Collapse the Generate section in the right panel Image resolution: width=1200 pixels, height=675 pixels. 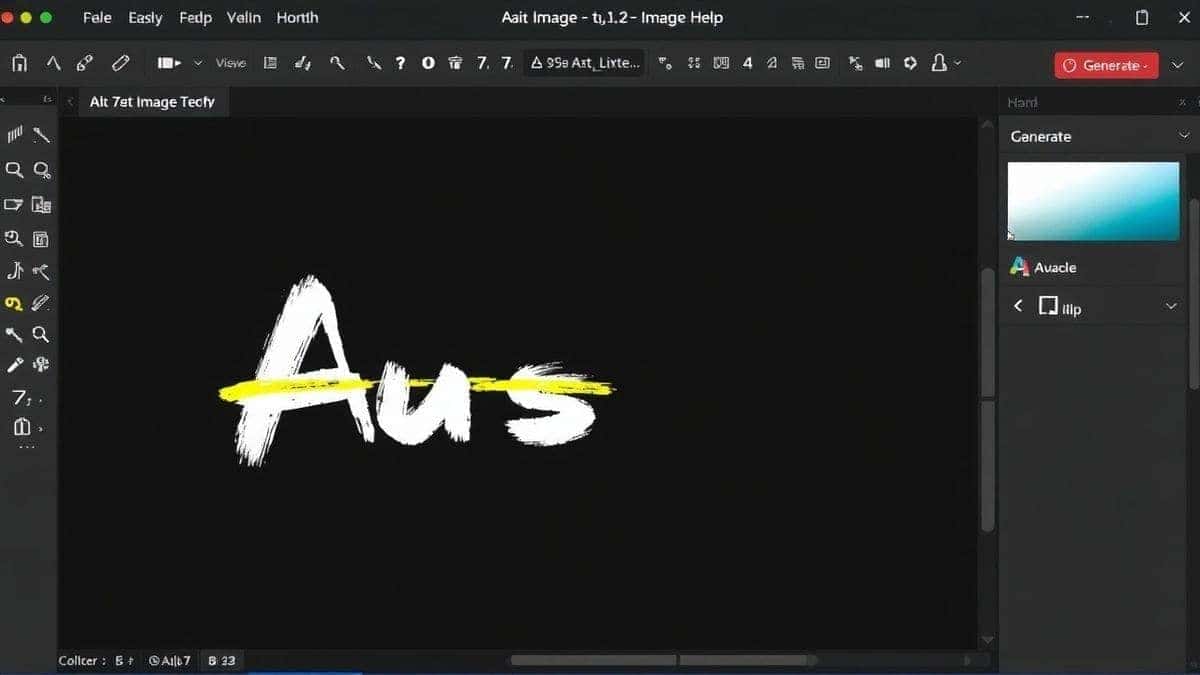[x=1184, y=136]
